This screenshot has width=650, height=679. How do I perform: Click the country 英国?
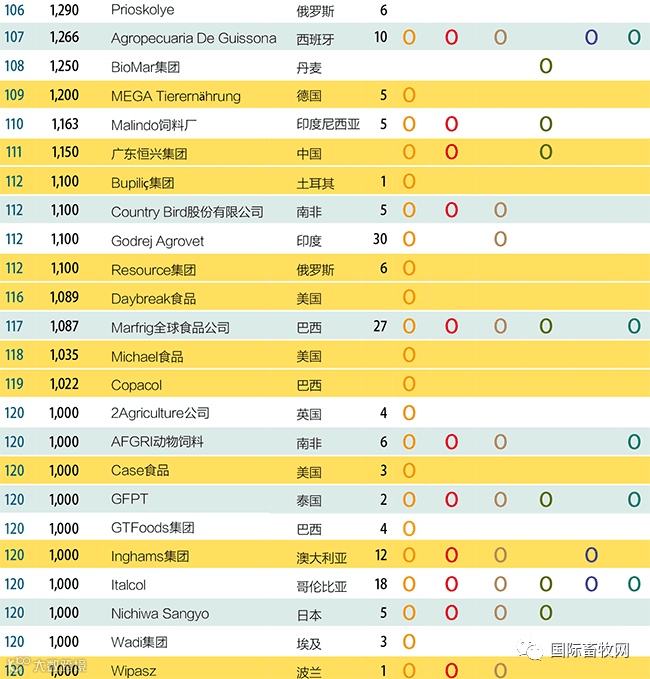309,414
